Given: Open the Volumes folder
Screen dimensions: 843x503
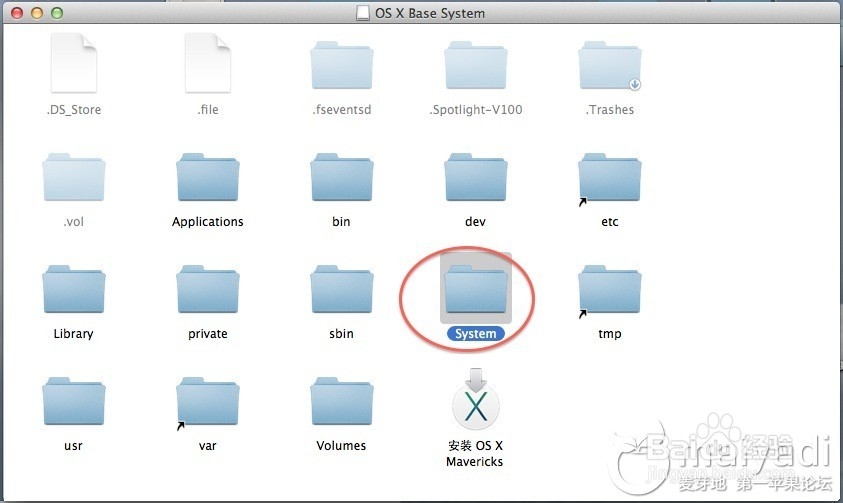Looking at the screenshot, I should tap(342, 402).
